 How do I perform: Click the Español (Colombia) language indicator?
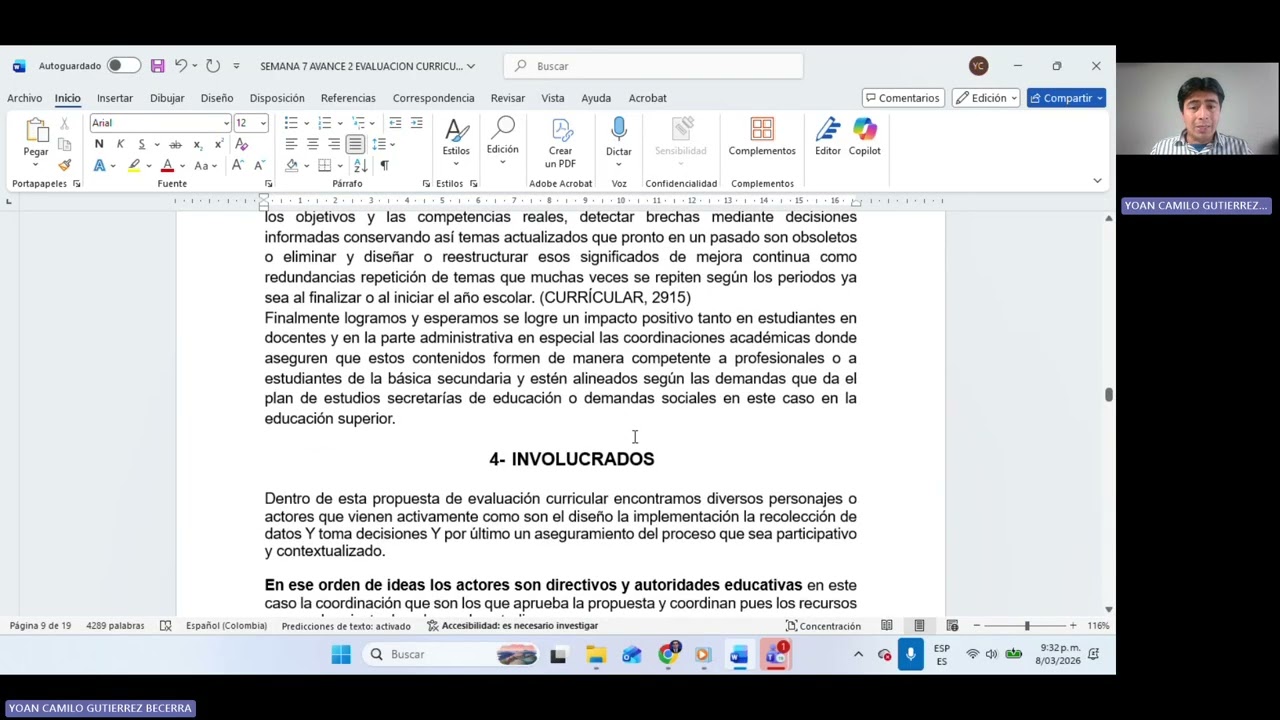click(x=226, y=626)
